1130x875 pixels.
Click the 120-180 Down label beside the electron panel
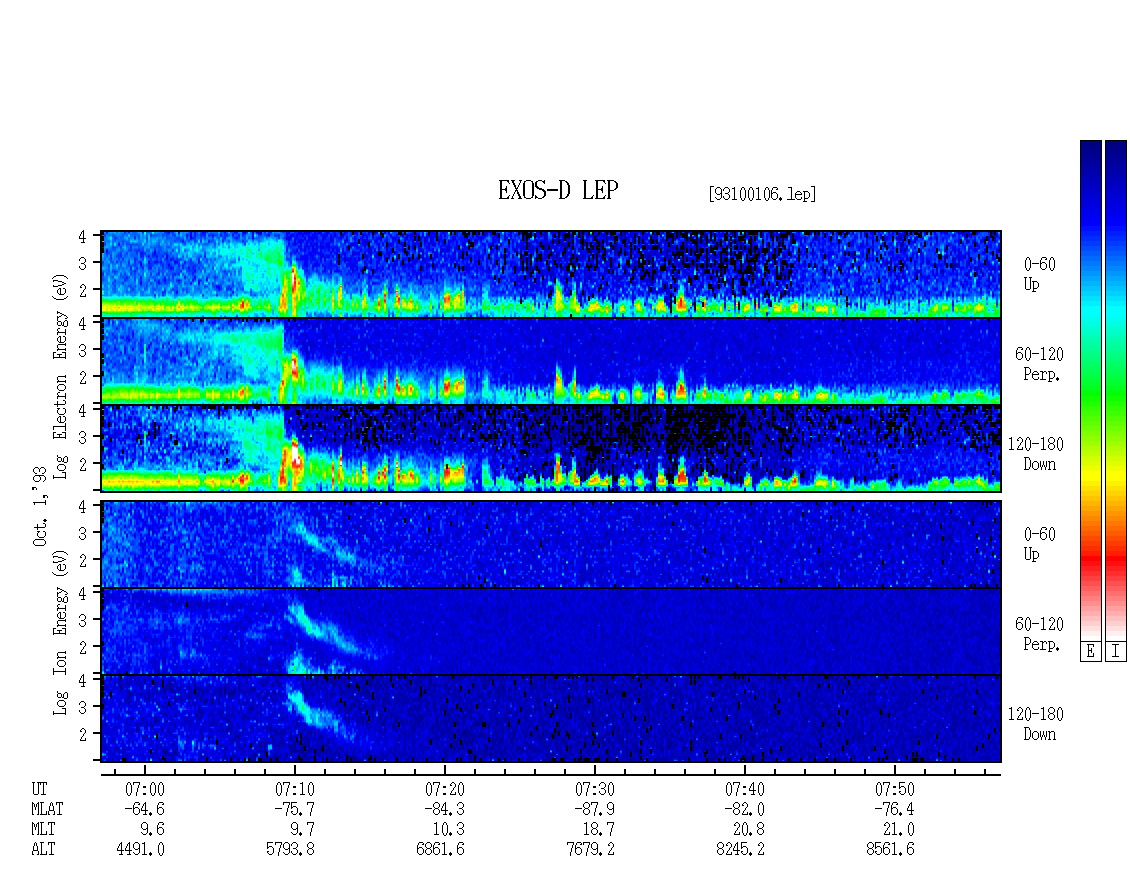(x=1036, y=454)
